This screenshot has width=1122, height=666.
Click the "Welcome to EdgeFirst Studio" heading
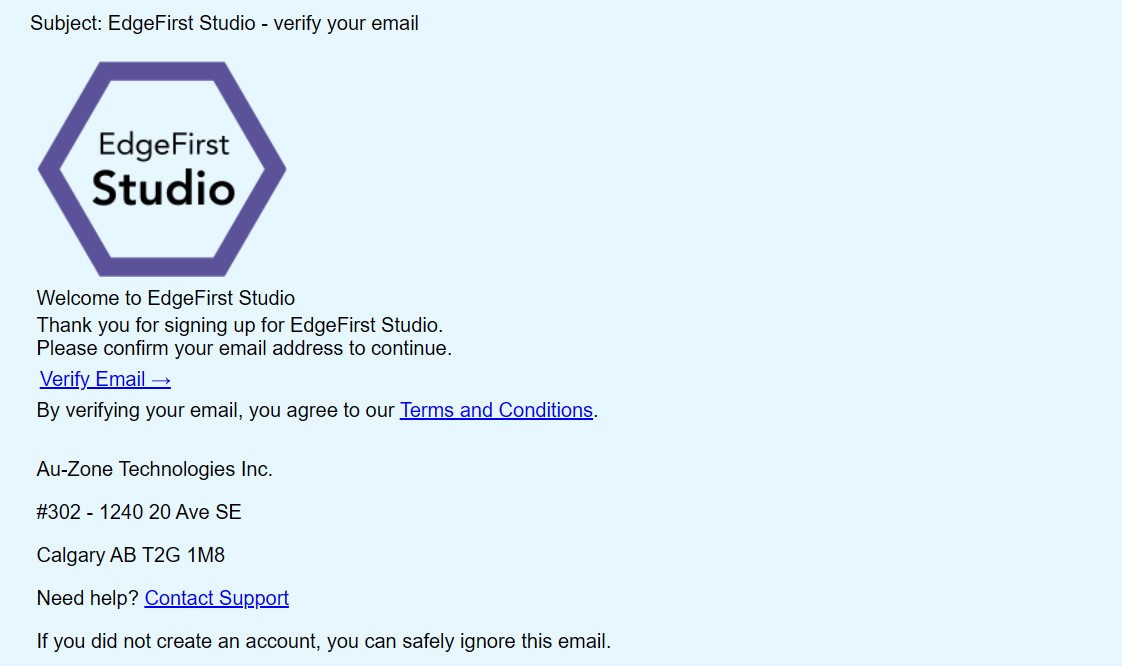click(165, 298)
